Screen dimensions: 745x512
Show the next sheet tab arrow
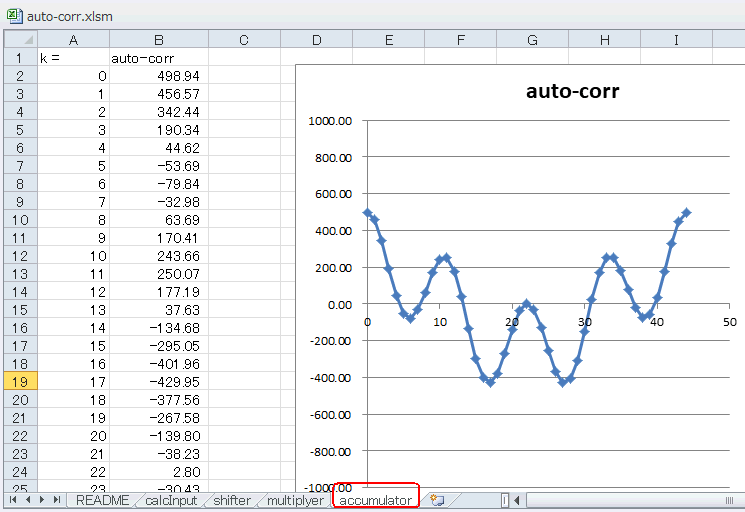(42, 500)
